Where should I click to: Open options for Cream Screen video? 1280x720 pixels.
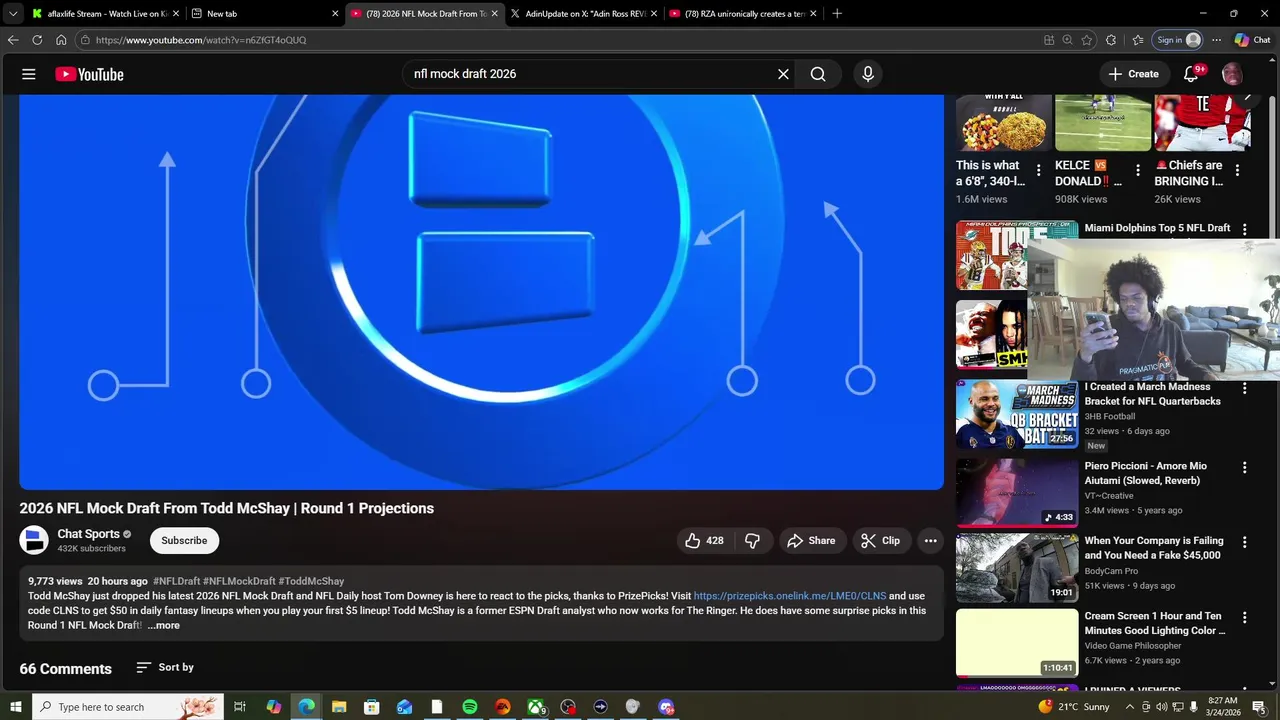[x=1245, y=618]
